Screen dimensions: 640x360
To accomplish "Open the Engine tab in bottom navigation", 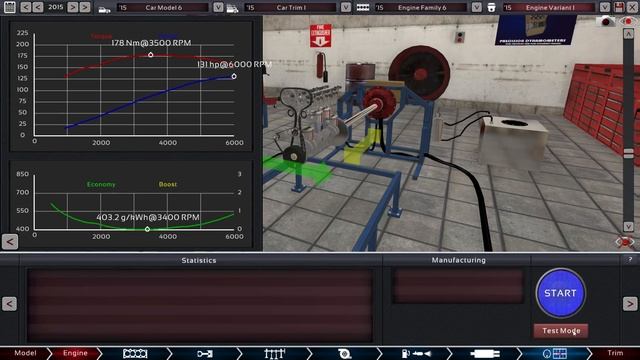I will coord(75,353).
